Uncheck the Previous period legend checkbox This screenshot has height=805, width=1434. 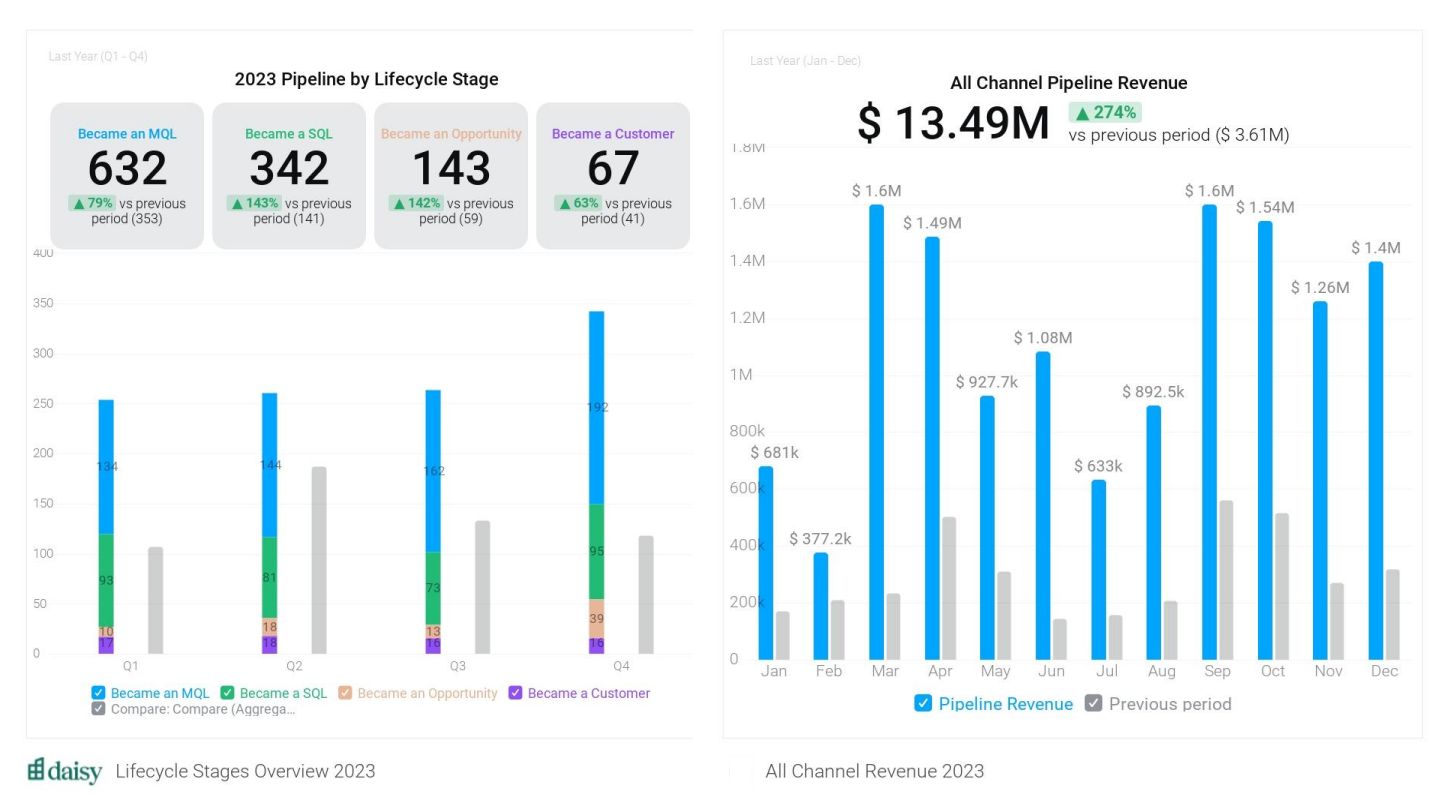coord(1094,703)
